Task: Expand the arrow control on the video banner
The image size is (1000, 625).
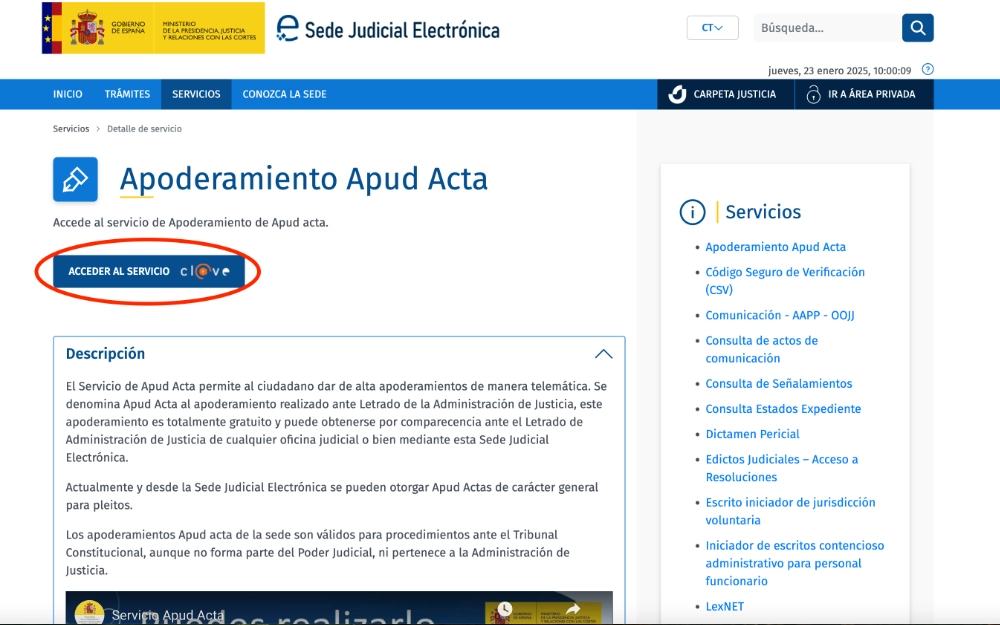Action: coord(573,608)
